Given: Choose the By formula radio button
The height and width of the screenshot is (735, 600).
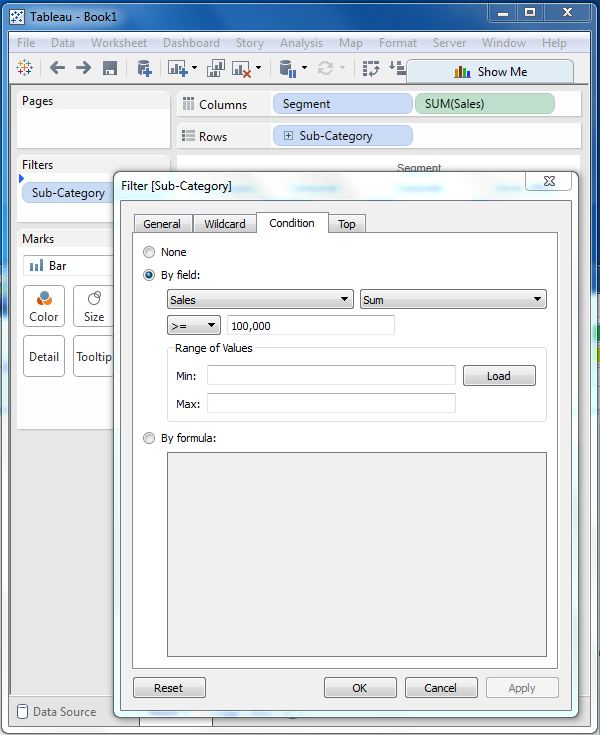Looking at the screenshot, I should (x=149, y=437).
